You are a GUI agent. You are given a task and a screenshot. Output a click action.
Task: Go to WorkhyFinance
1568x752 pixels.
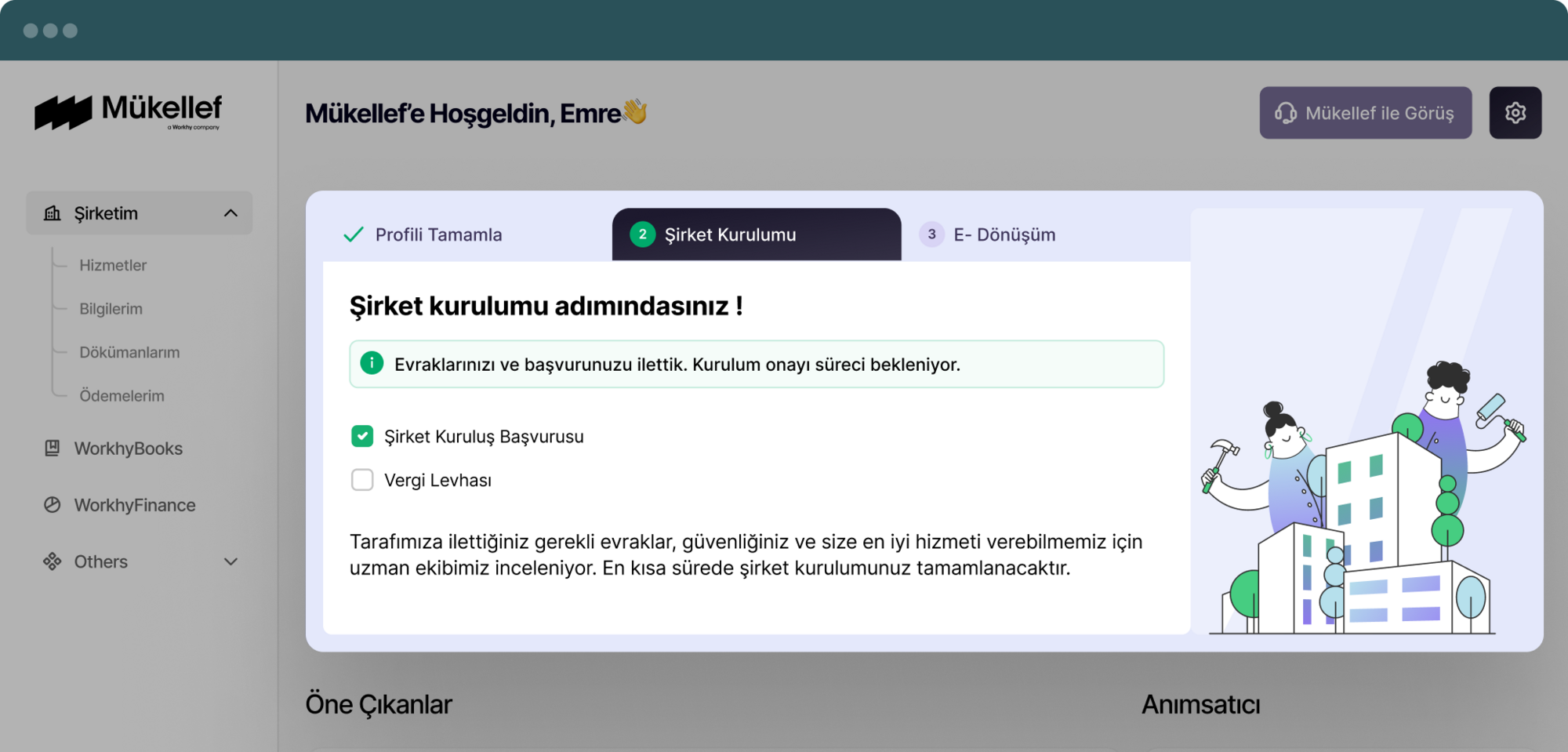click(135, 505)
